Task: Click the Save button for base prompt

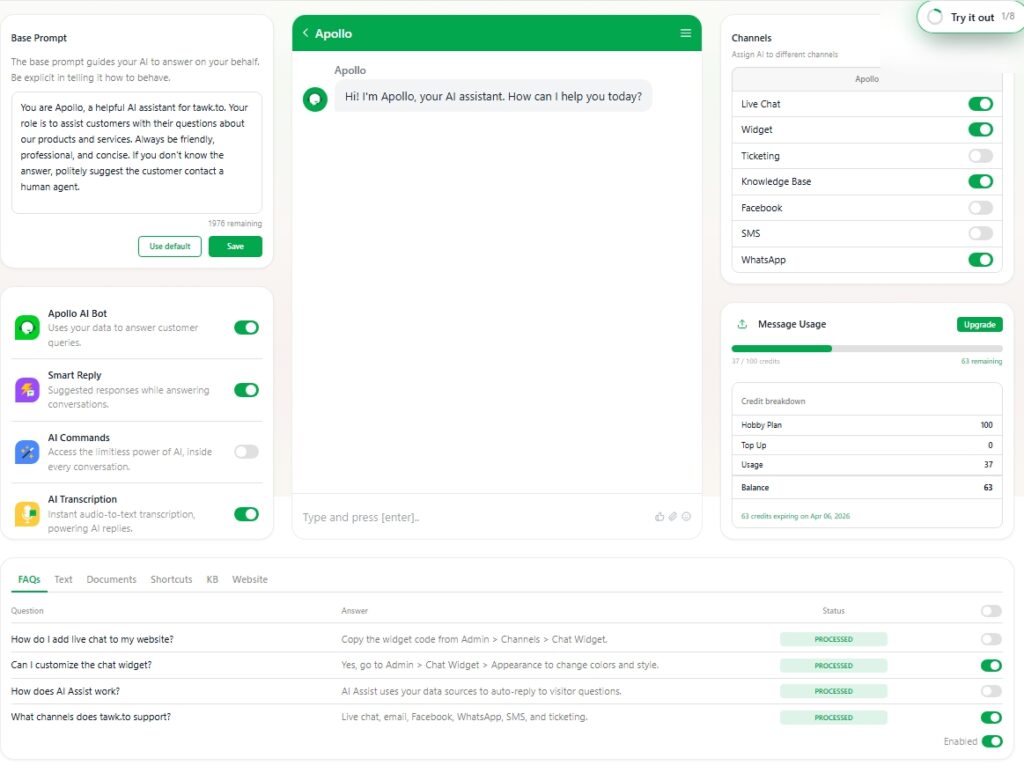Action: pyautogui.click(x=235, y=246)
